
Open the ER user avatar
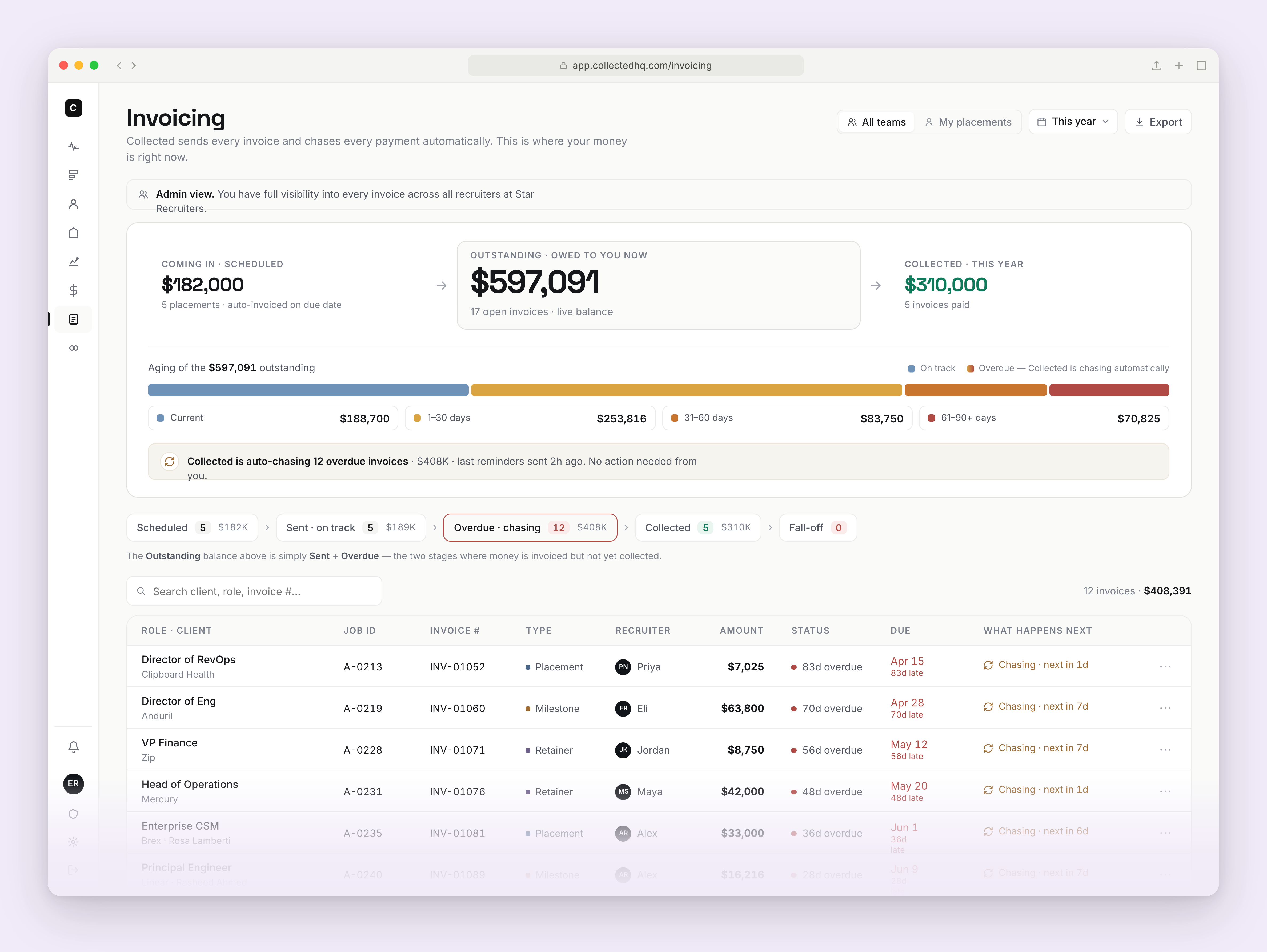pyautogui.click(x=73, y=783)
